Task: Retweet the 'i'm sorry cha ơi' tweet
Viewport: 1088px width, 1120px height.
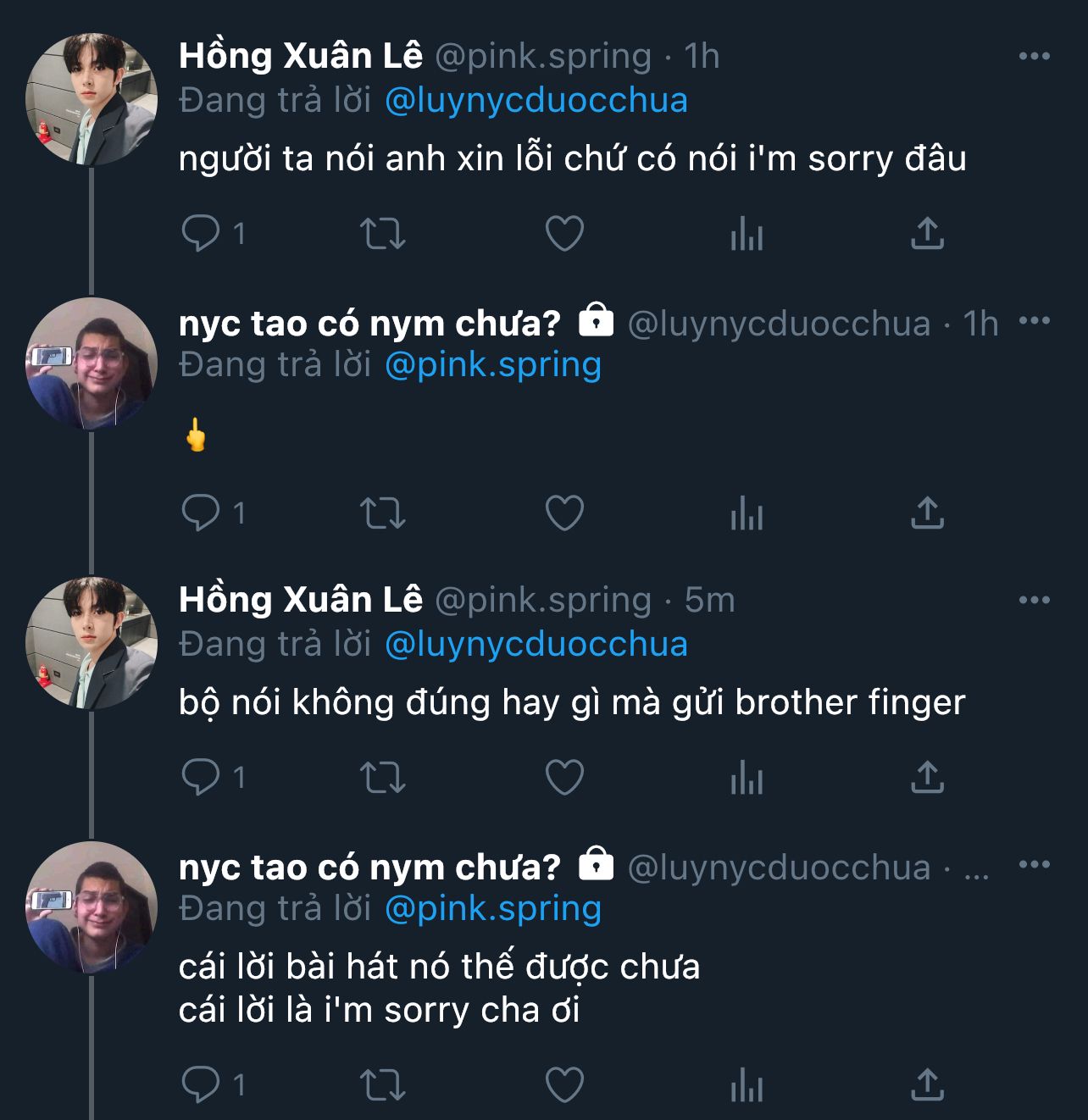Action: [x=383, y=1084]
